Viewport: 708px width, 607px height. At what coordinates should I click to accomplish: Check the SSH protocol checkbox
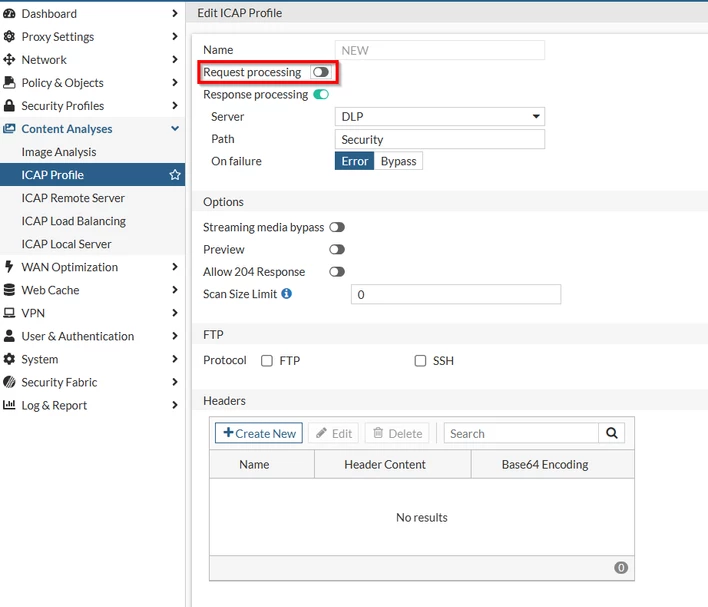tap(420, 360)
